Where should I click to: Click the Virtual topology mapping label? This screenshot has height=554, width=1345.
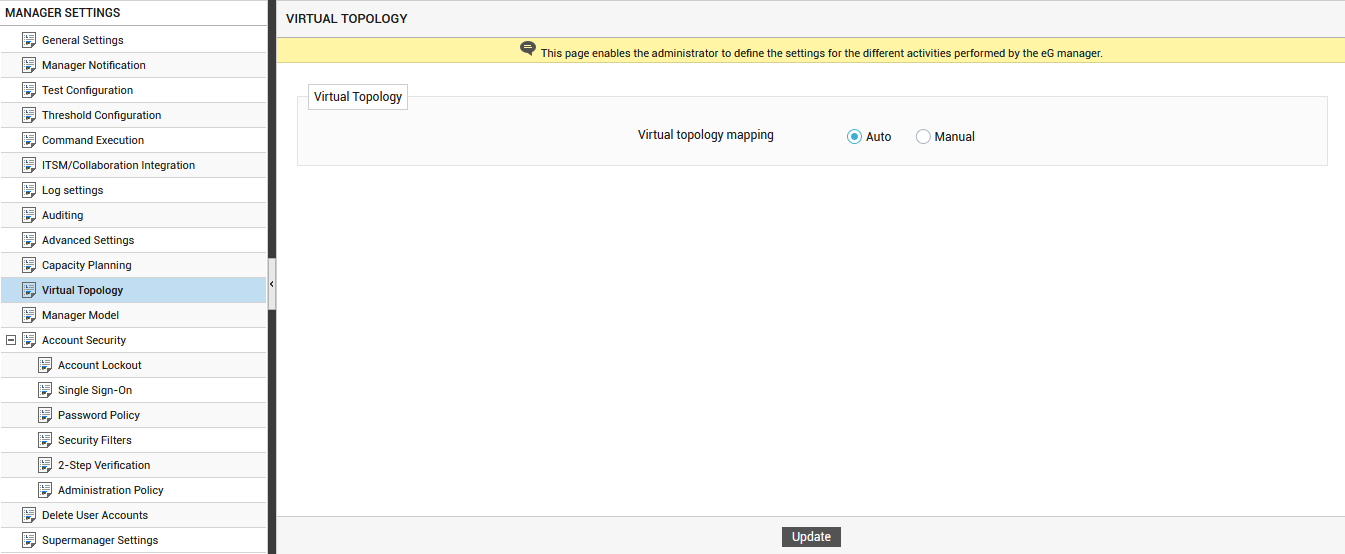[x=706, y=135]
